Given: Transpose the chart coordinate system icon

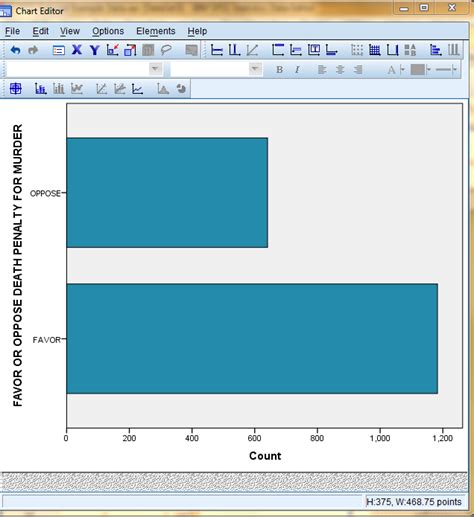Looking at the screenshot, I should coord(436,50).
